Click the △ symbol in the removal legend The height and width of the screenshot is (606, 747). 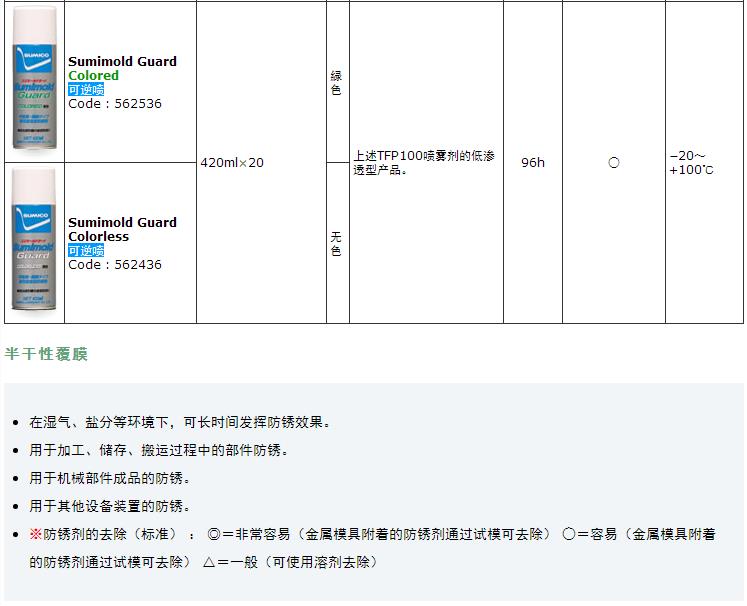tap(209, 562)
